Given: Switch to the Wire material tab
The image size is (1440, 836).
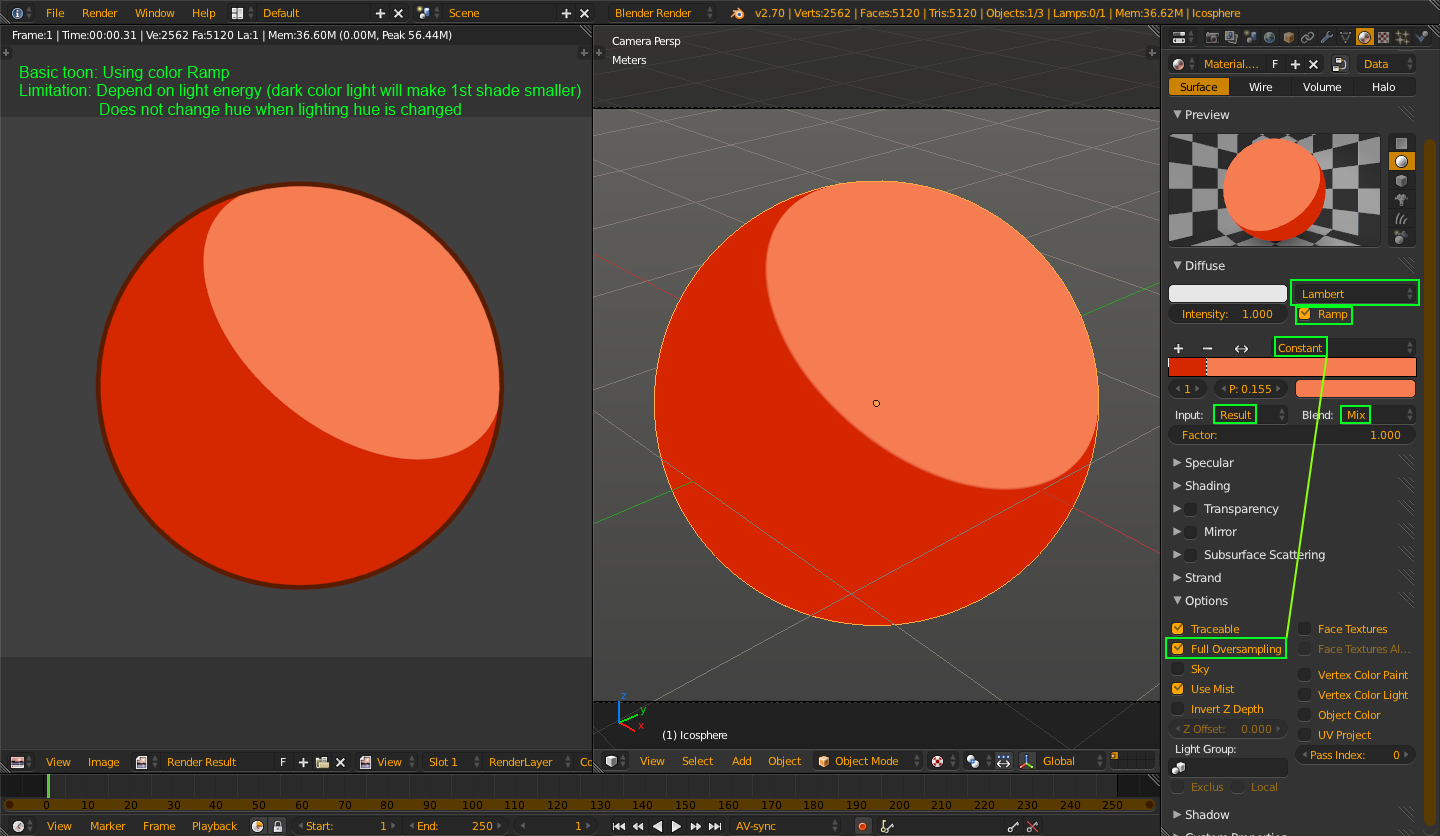Looking at the screenshot, I should tap(1260, 87).
